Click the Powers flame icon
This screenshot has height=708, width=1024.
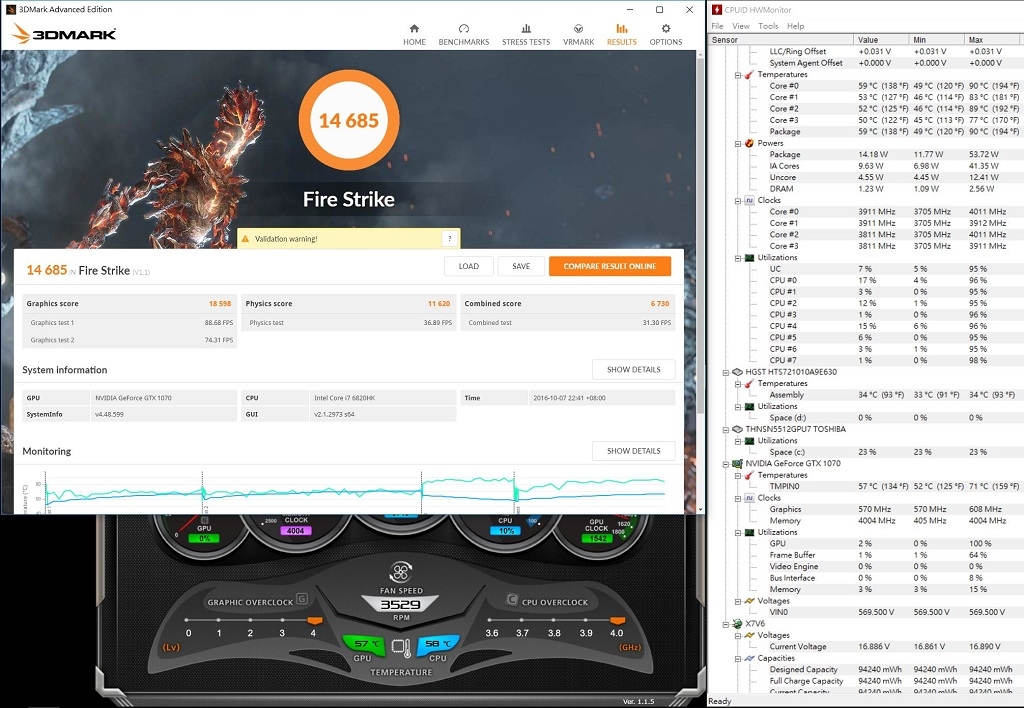[749, 143]
